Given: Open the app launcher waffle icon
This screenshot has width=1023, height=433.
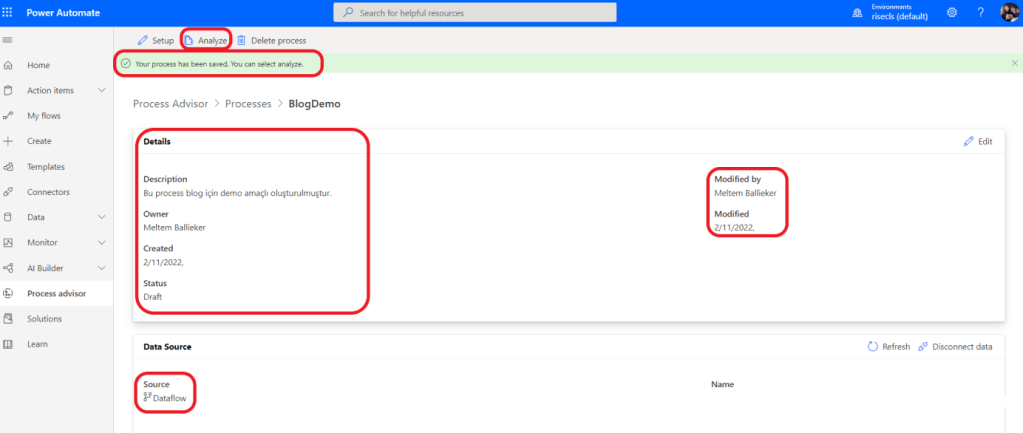Looking at the screenshot, I should click(9, 12).
